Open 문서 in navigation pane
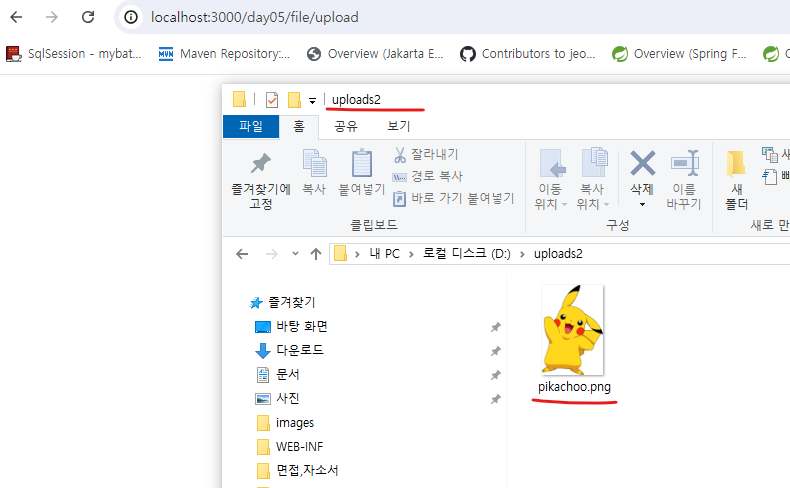This screenshot has width=790, height=488. point(278,374)
